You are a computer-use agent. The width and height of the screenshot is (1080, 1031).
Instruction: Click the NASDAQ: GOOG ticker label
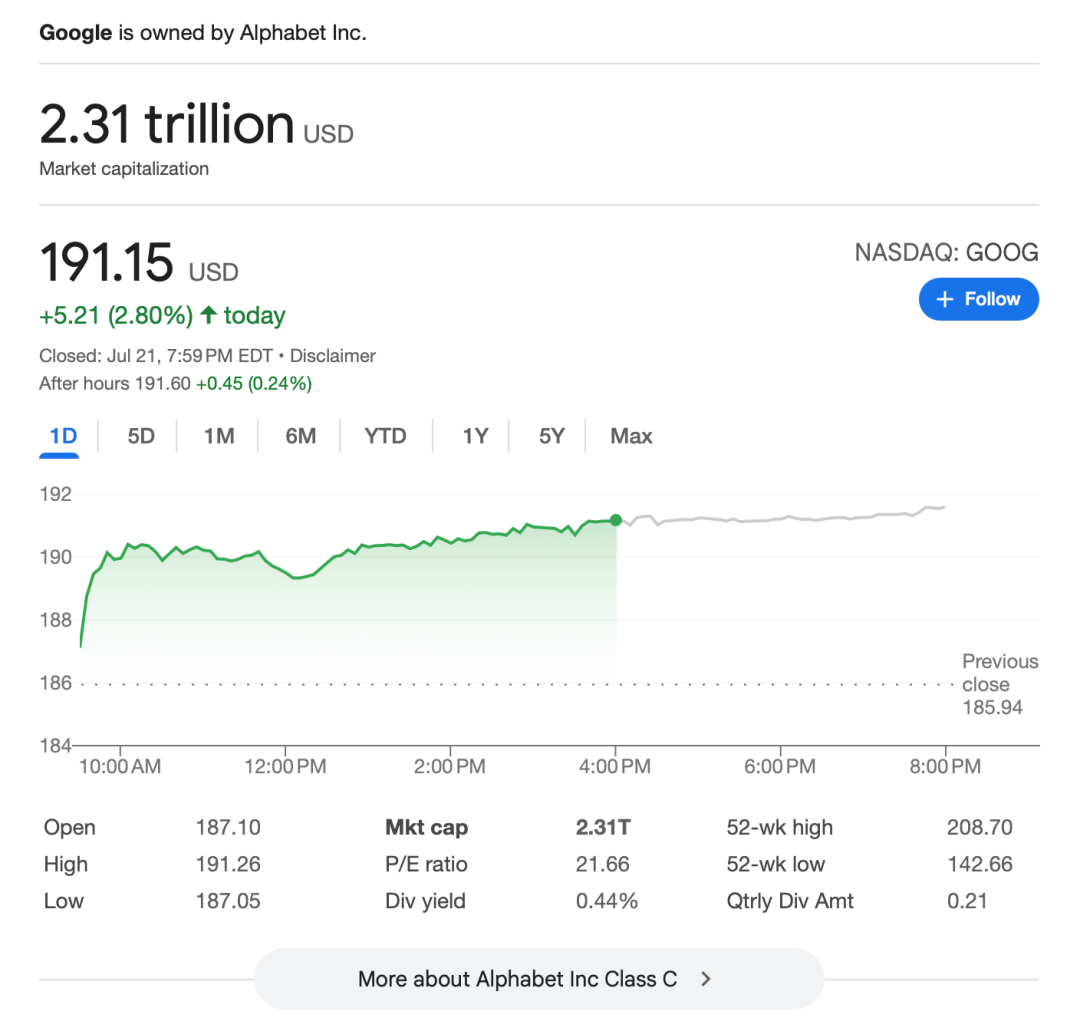pos(946,253)
